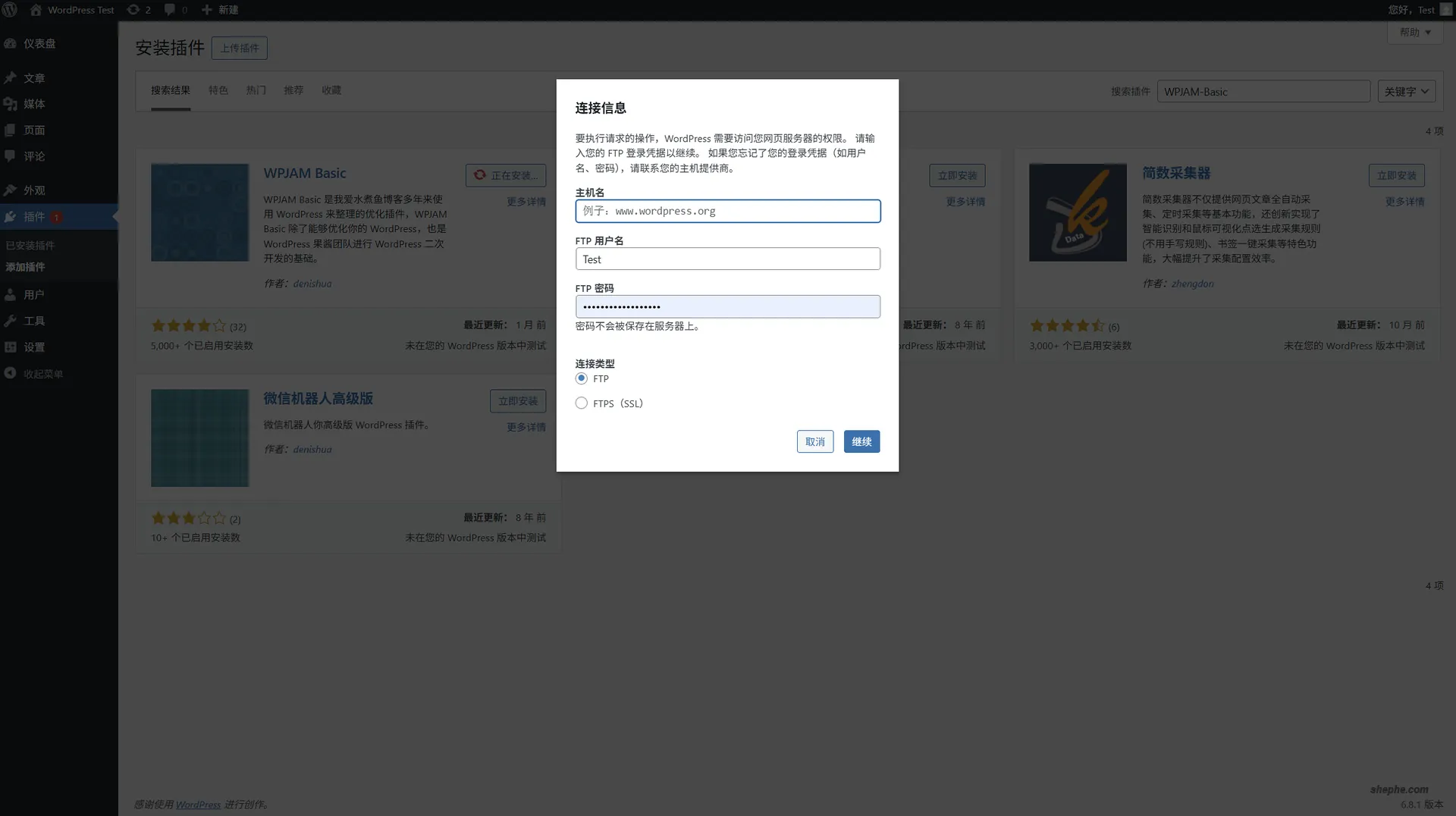Switch to the 热门 plugins tab

pos(256,90)
